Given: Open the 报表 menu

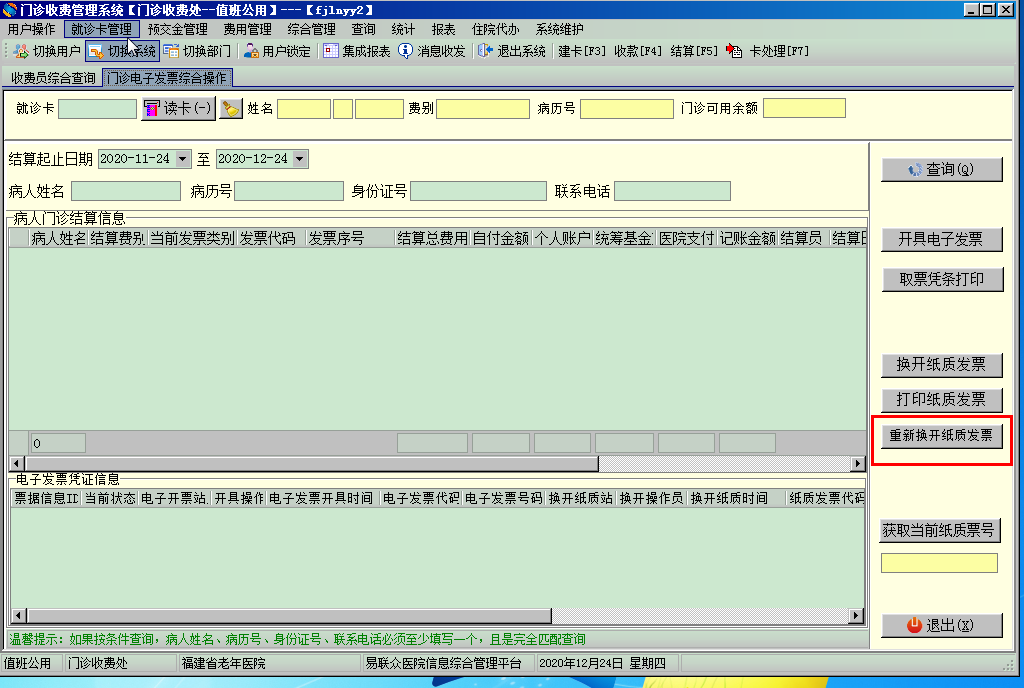Looking at the screenshot, I should [443, 29].
